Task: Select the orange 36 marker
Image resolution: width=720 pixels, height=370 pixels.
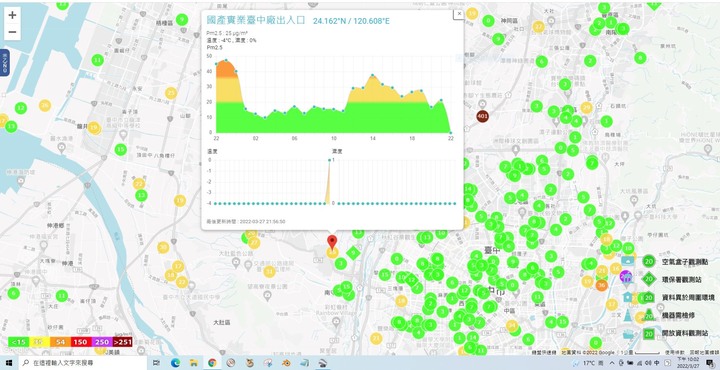Action: [602, 285]
